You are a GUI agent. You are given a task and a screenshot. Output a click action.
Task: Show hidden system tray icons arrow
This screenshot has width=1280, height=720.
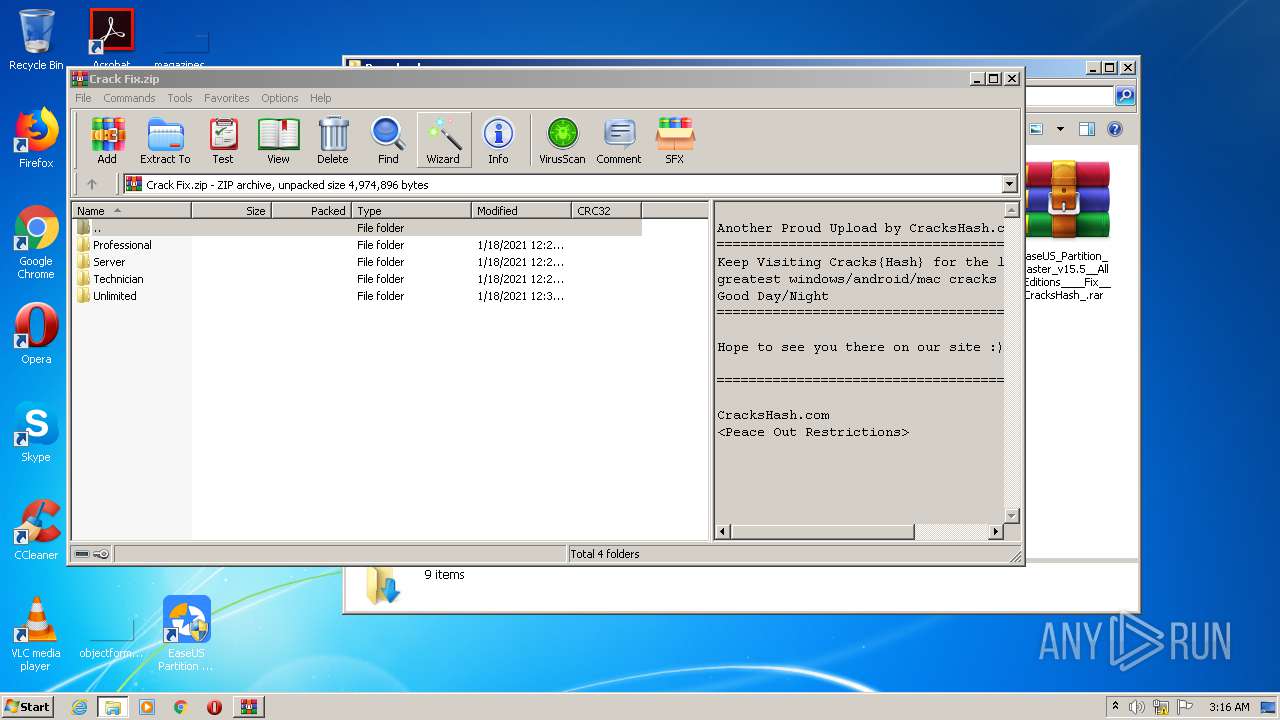coord(1115,707)
